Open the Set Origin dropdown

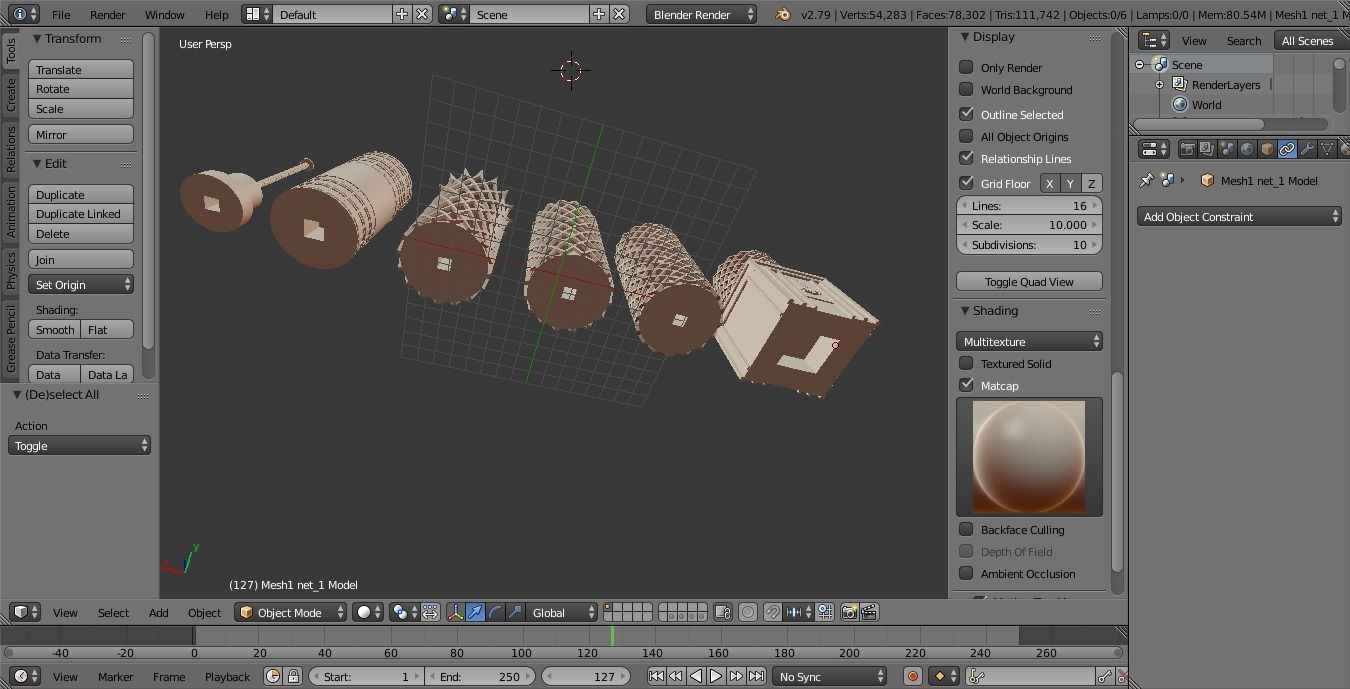81,285
